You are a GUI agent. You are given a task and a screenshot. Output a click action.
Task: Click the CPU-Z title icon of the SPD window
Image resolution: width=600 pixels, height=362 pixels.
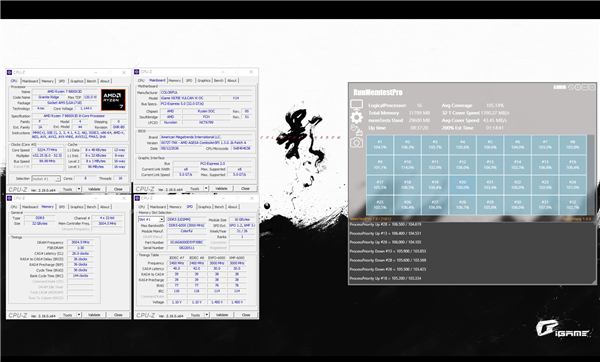click(x=137, y=198)
